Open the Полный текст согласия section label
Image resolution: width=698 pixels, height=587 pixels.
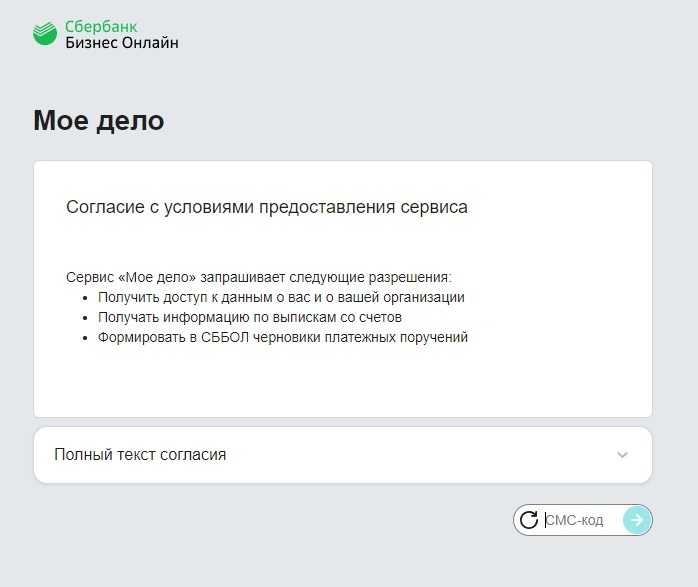(140, 455)
